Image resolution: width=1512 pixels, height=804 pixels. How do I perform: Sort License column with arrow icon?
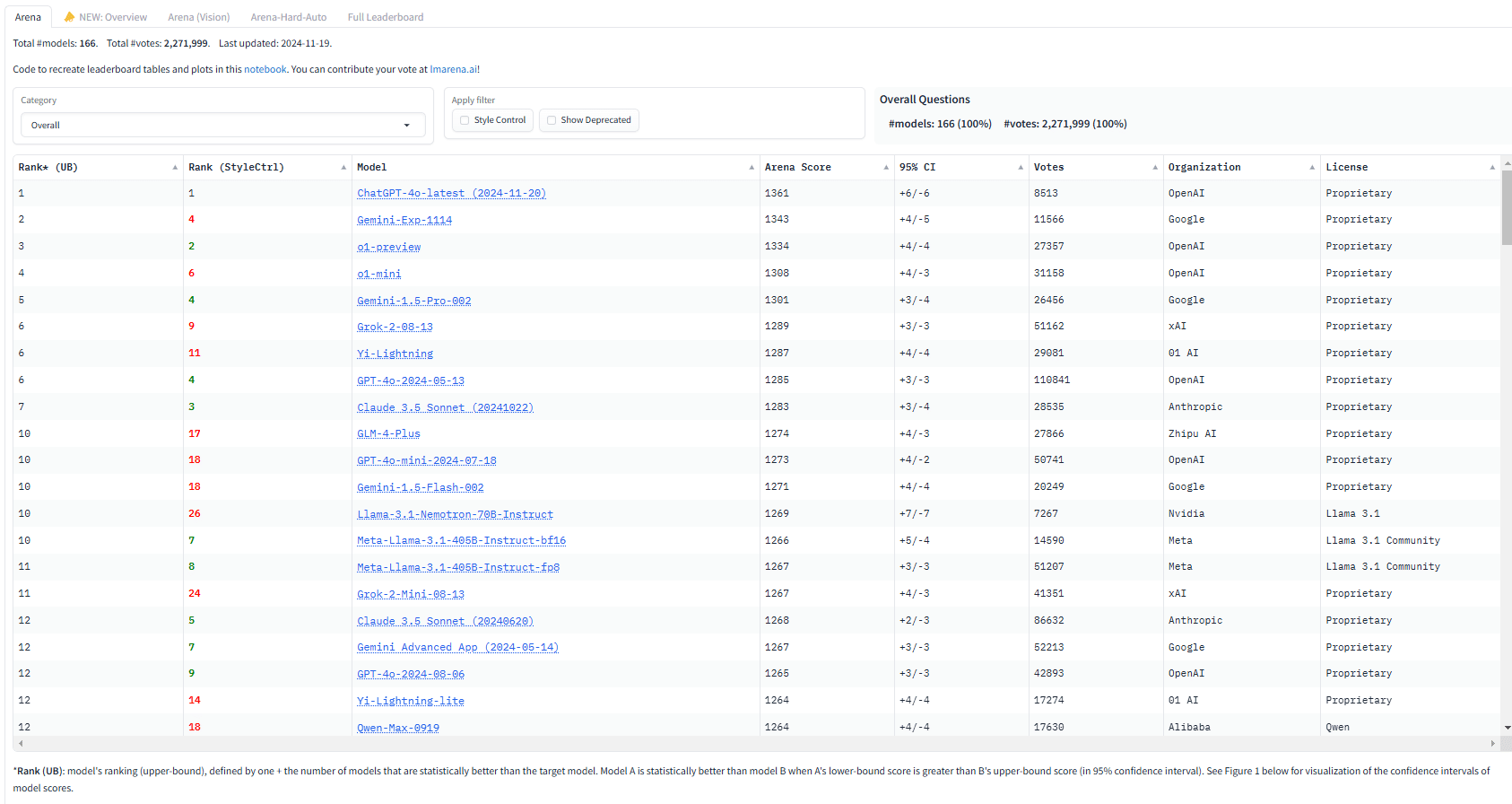coord(1492,168)
